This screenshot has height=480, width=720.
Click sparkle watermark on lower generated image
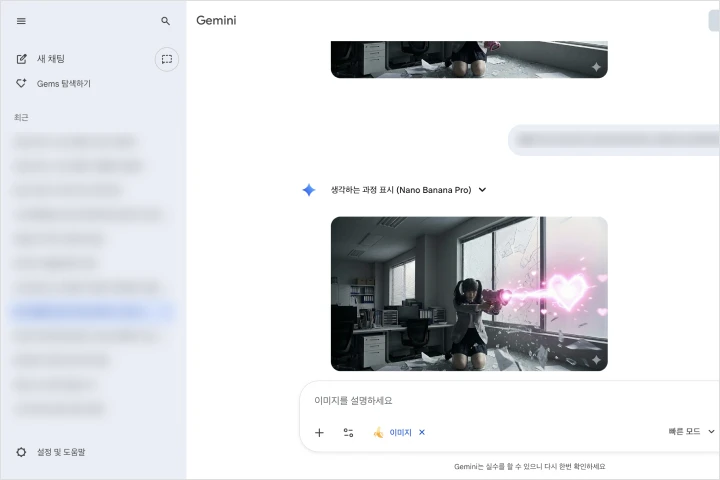596,360
